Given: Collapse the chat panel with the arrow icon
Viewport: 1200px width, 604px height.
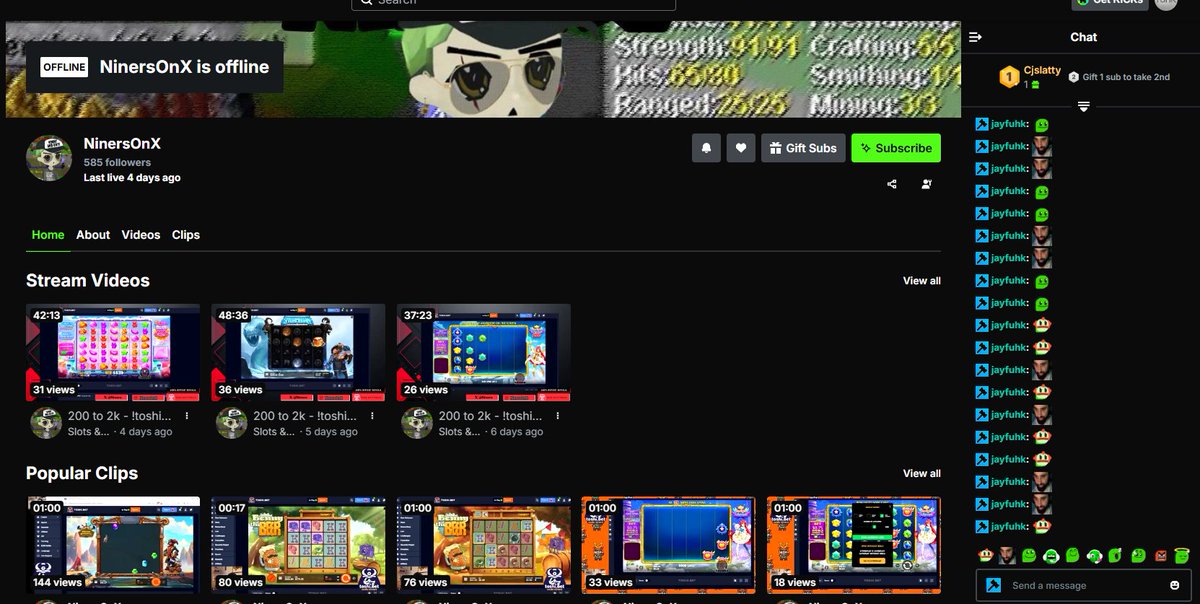Looking at the screenshot, I should click(976, 37).
